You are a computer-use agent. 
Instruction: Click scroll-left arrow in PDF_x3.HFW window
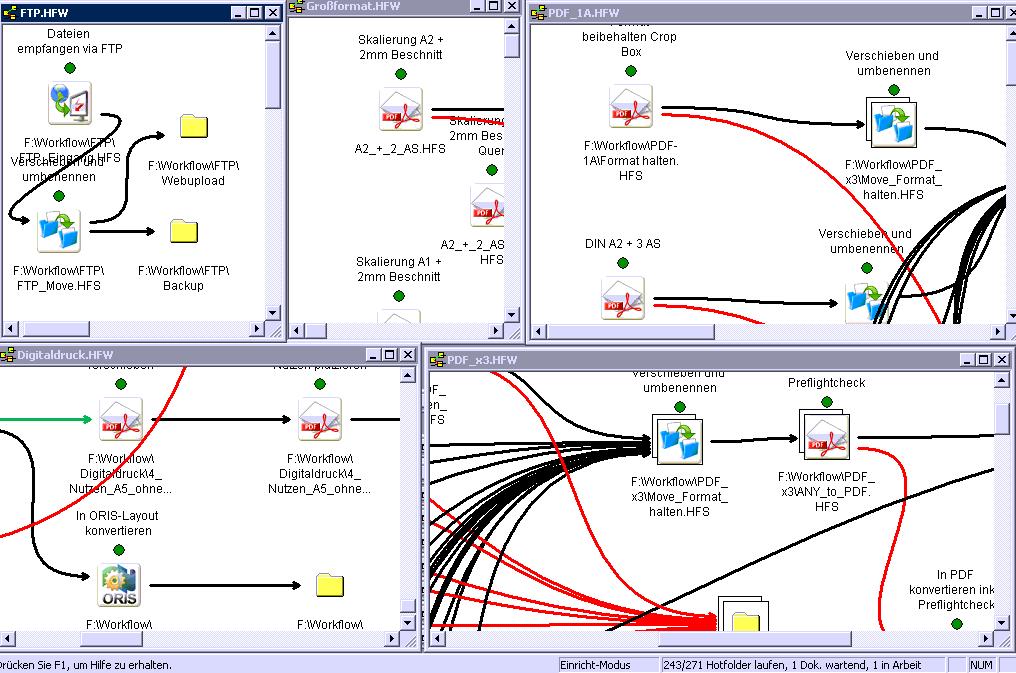[437, 639]
